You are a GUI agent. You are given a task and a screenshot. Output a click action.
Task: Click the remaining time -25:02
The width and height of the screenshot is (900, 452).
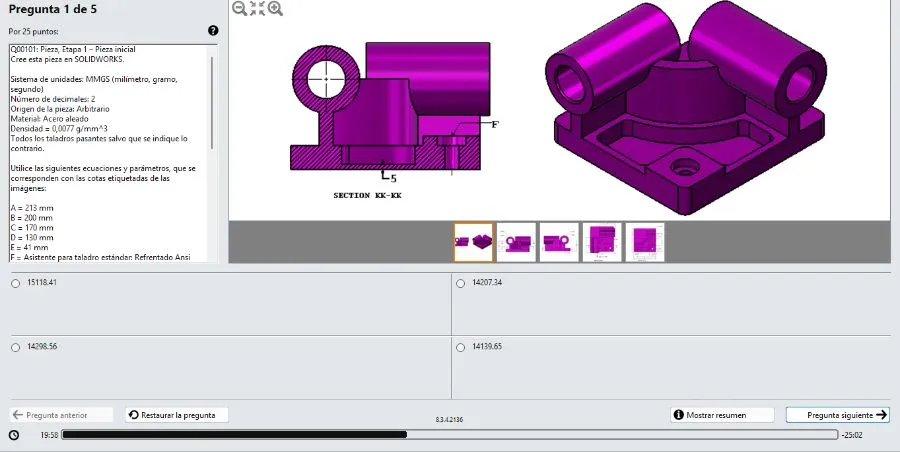click(x=852, y=435)
